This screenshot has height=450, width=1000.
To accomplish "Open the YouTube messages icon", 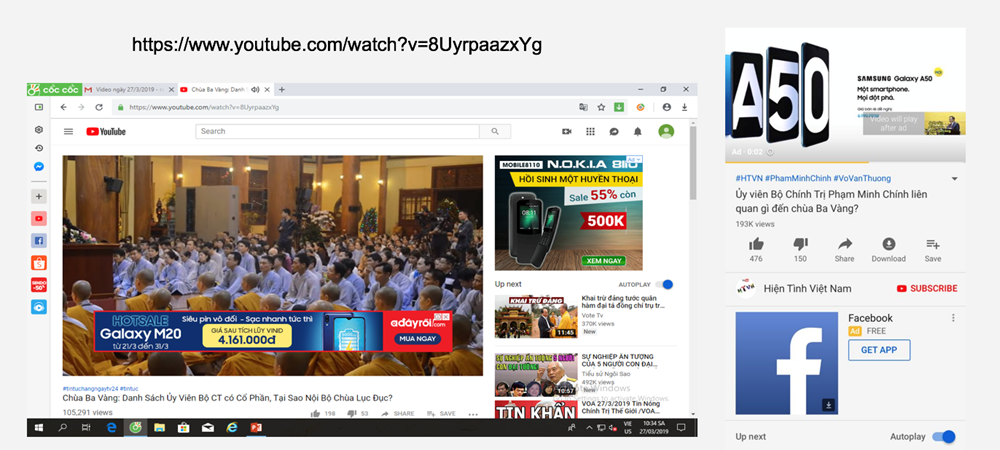I will [x=614, y=131].
